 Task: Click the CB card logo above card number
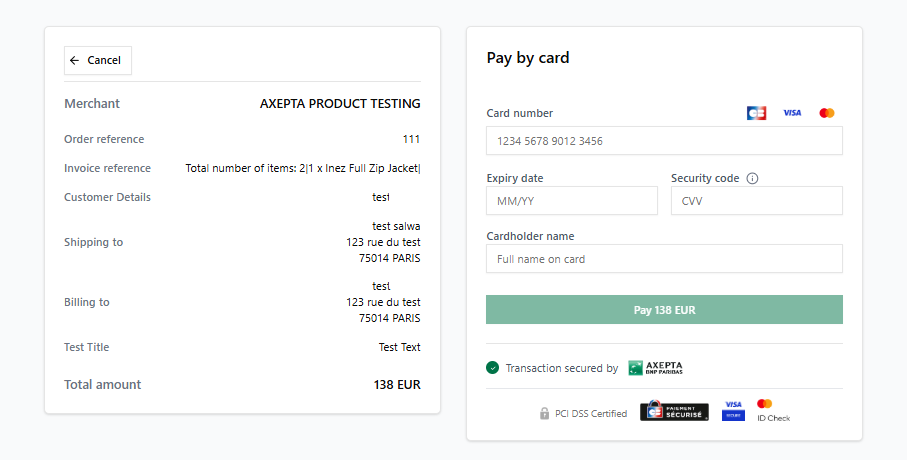756,113
